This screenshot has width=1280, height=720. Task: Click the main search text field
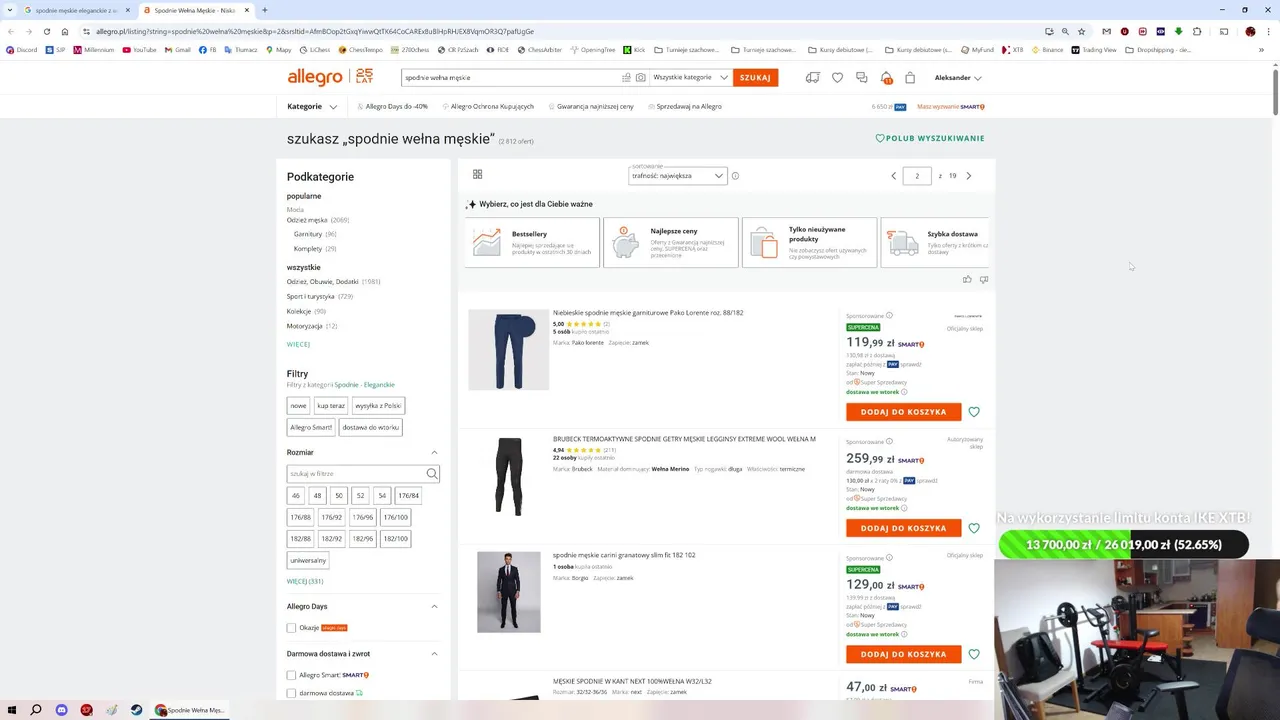(x=510, y=77)
